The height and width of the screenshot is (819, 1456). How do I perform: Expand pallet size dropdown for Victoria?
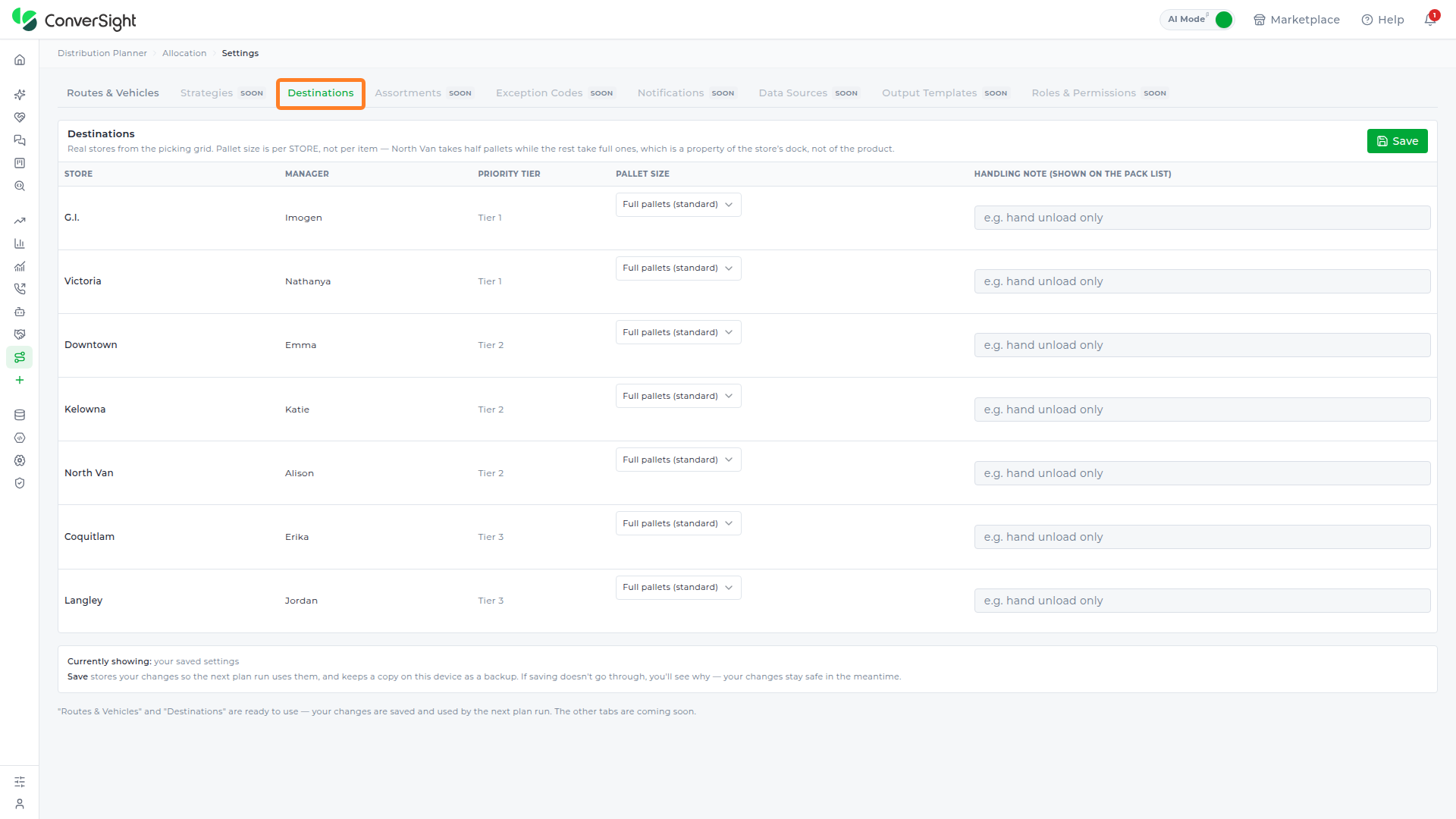[x=678, y=268]
